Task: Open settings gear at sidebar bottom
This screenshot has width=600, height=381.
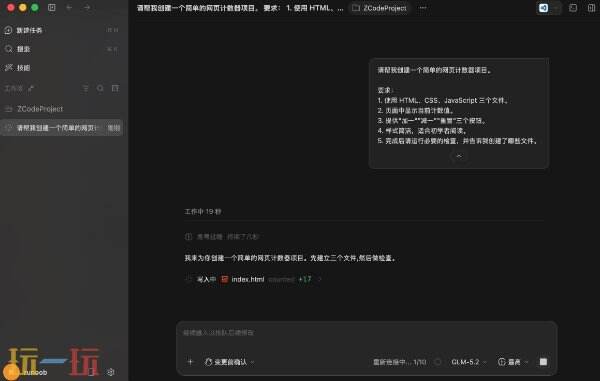Action: (x=111, y=372)
